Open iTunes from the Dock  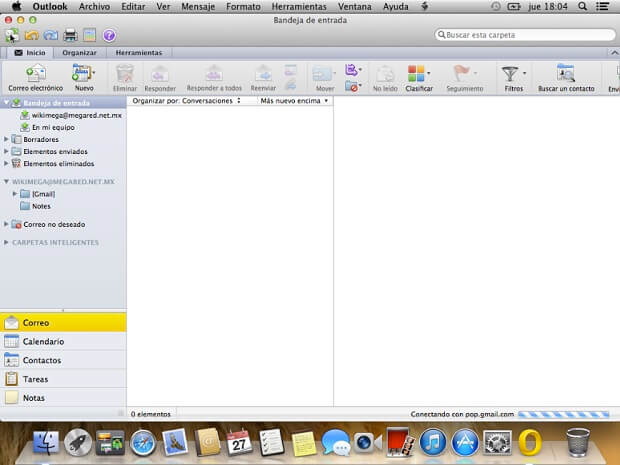(x=433, y=443)
